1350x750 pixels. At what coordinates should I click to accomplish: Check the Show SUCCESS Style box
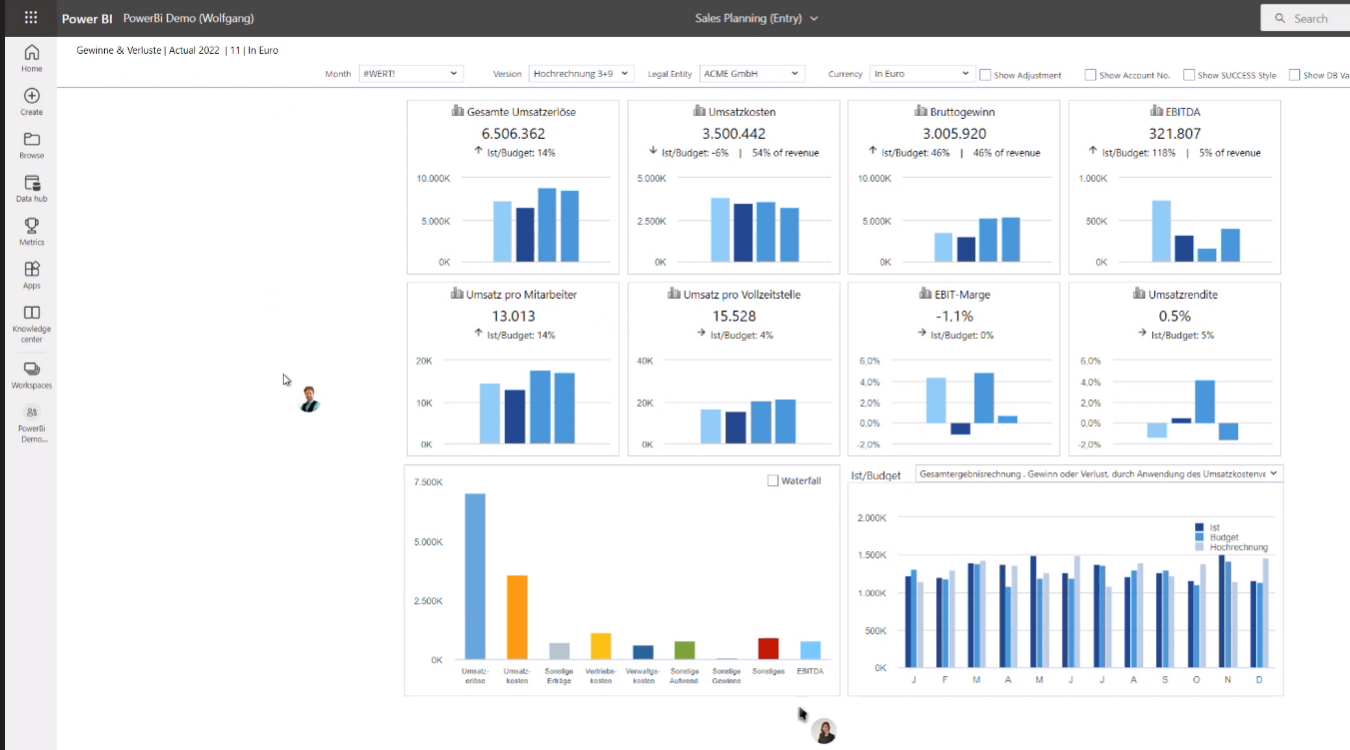(1189, 75)
